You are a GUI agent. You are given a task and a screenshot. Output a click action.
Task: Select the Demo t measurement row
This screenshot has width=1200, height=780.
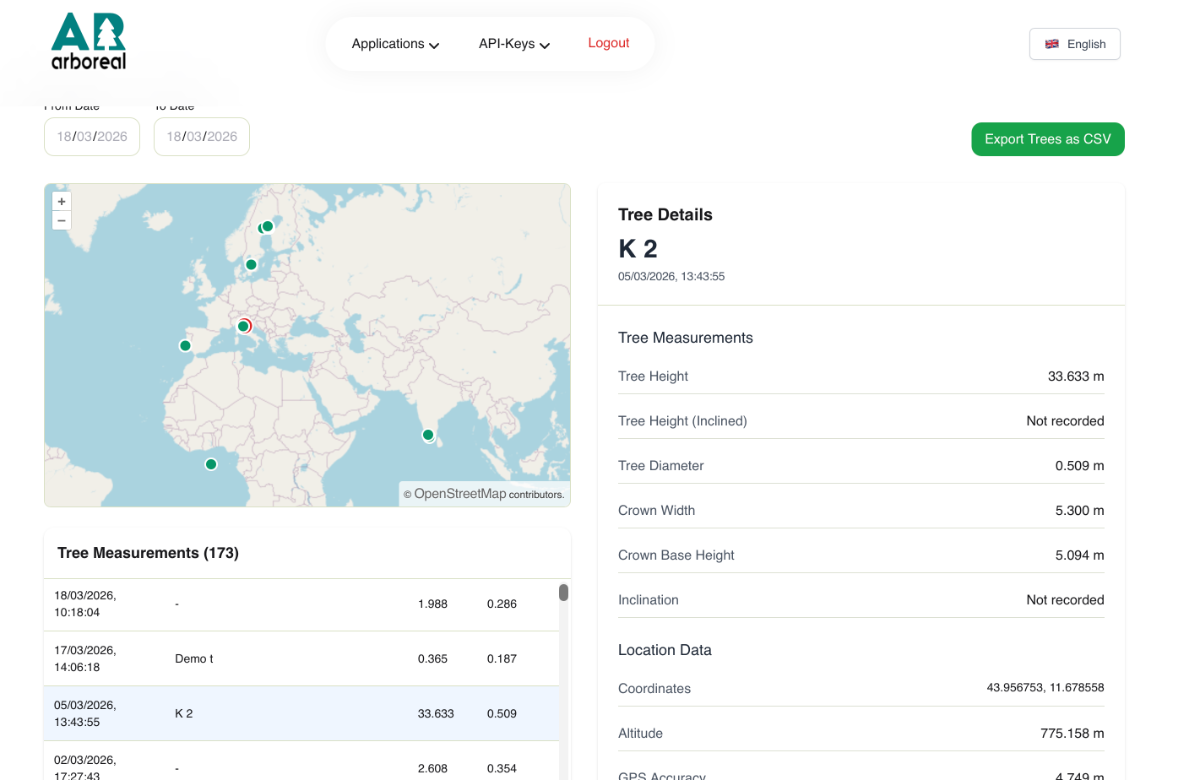tap(300, 659)
